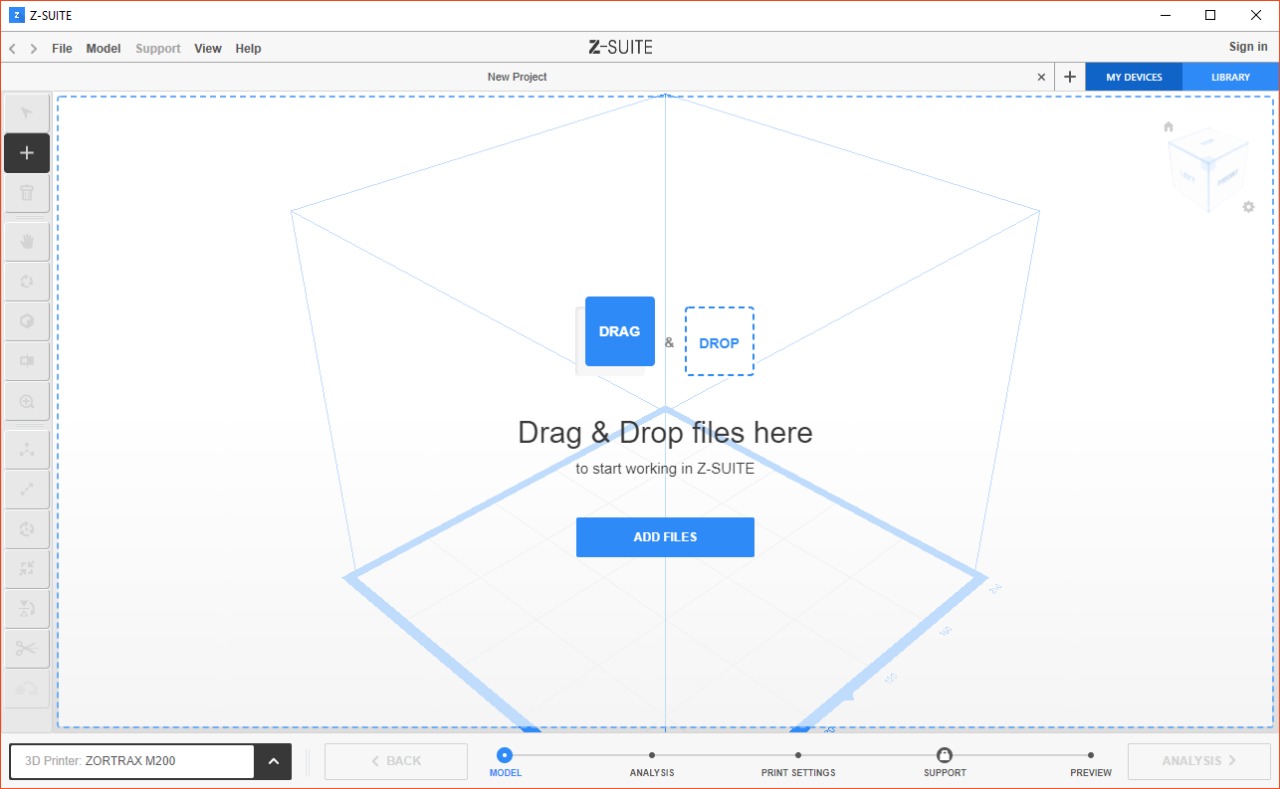
Task: Click 'to start working in Z-SUITE' text
Action: [665, 468]
